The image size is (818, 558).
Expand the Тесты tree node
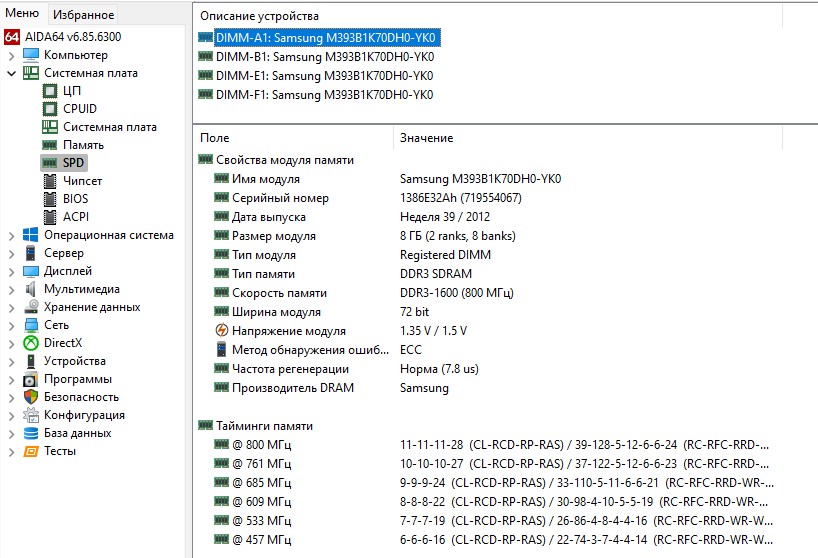point(11,452)
